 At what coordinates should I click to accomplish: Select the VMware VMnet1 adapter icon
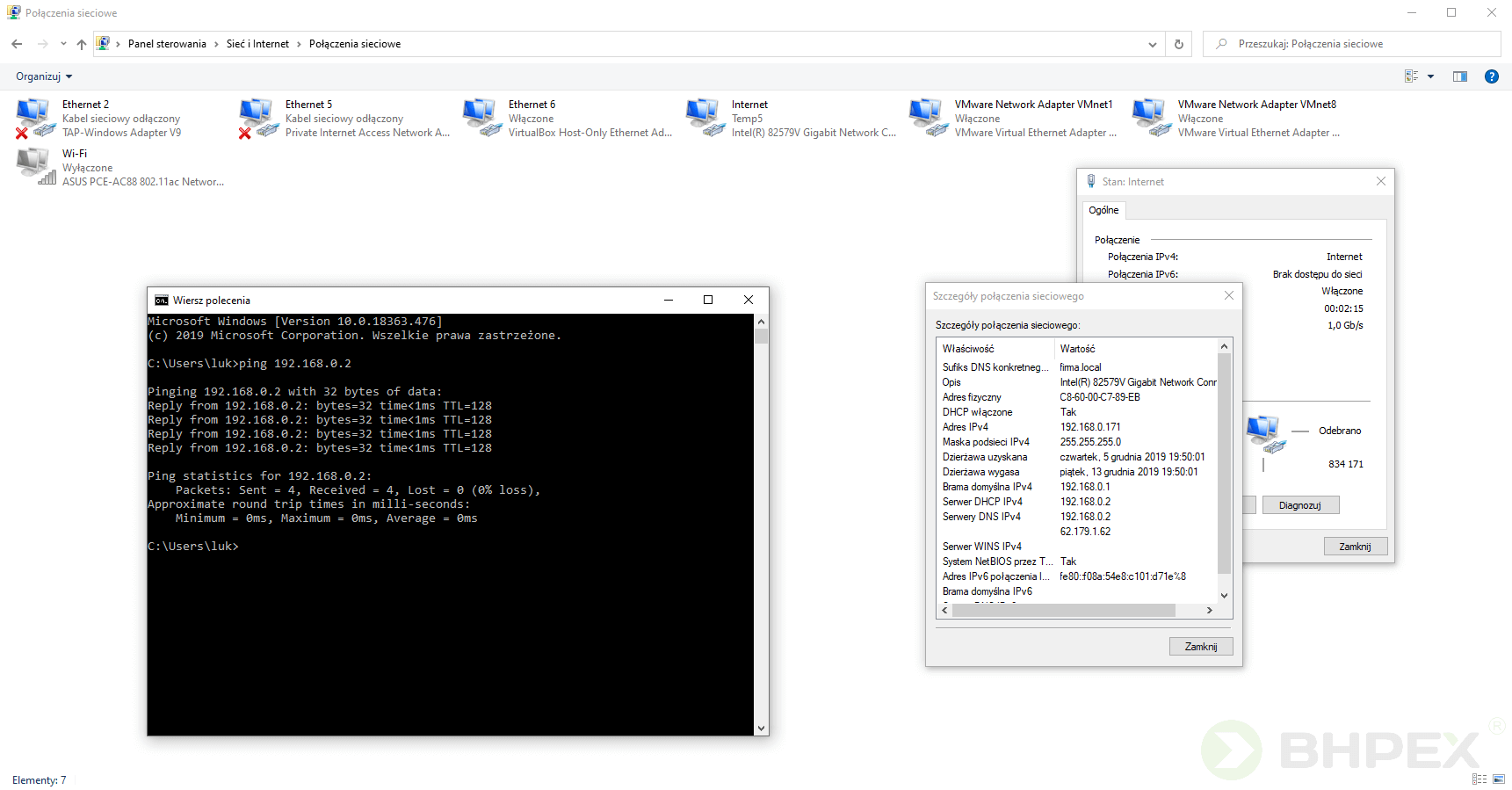coord(928,118)
